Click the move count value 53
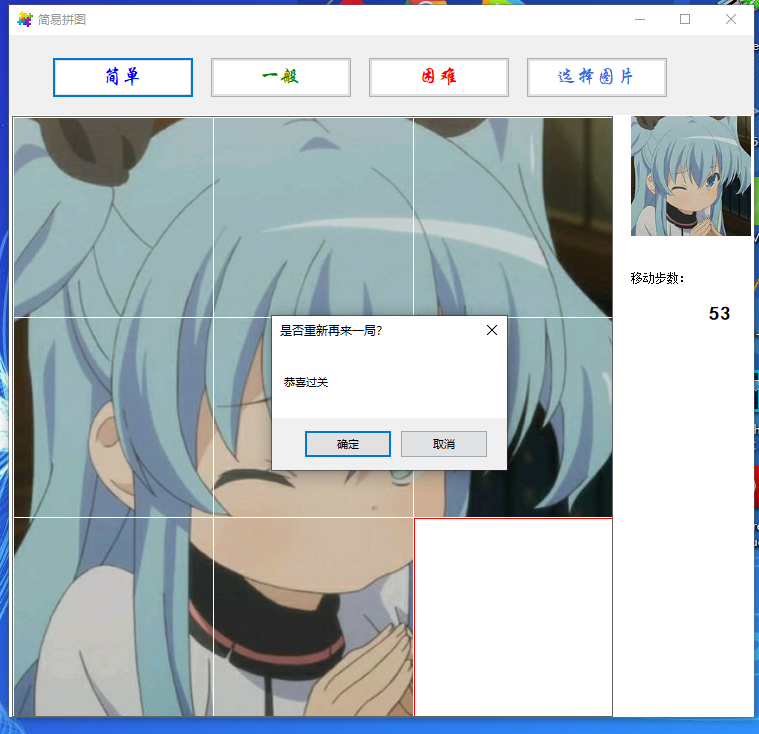 point(719,313)
